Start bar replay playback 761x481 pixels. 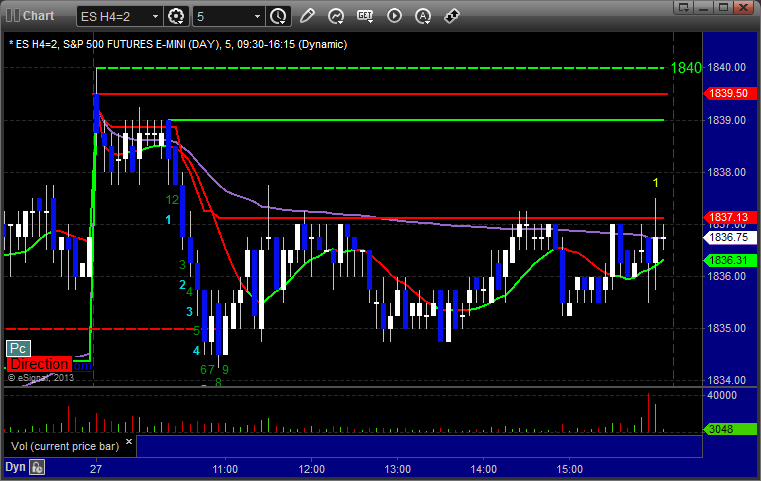click(x=394, y=16)
